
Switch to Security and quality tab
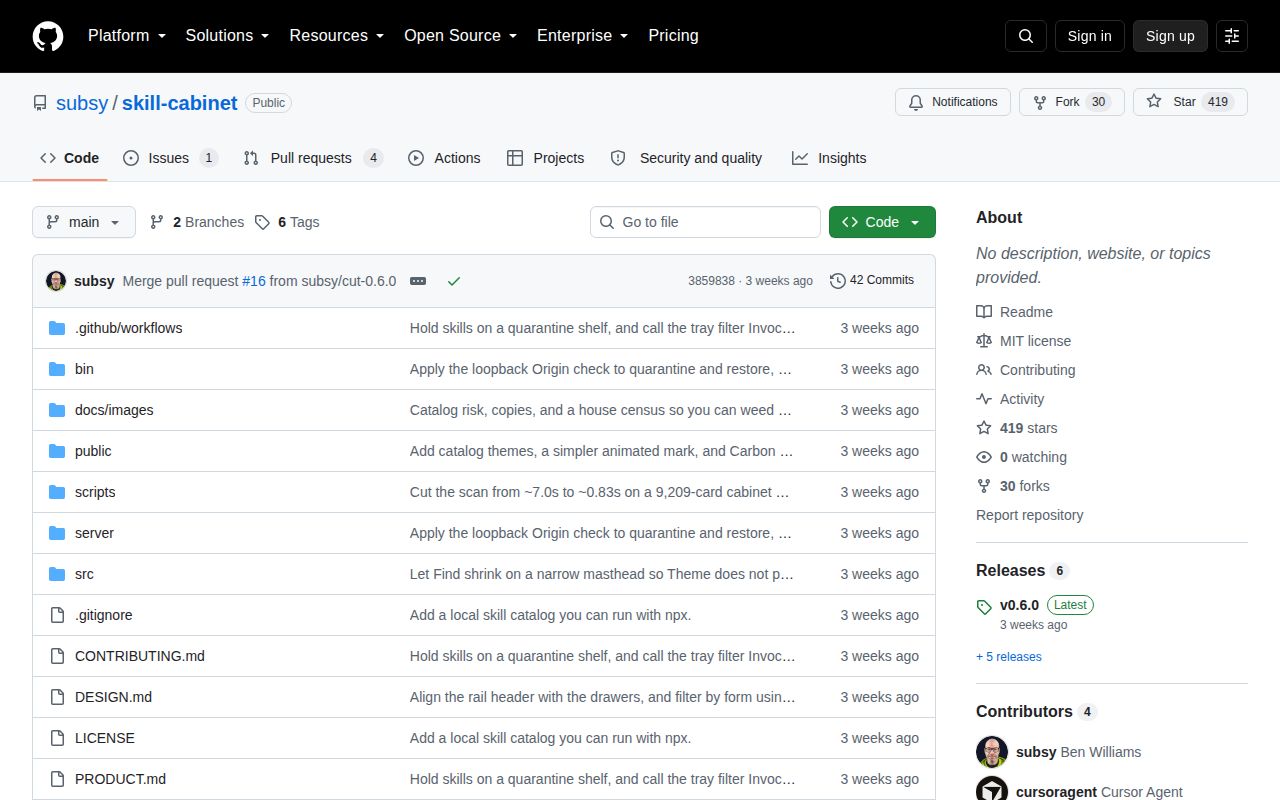[x=686, y=158]
